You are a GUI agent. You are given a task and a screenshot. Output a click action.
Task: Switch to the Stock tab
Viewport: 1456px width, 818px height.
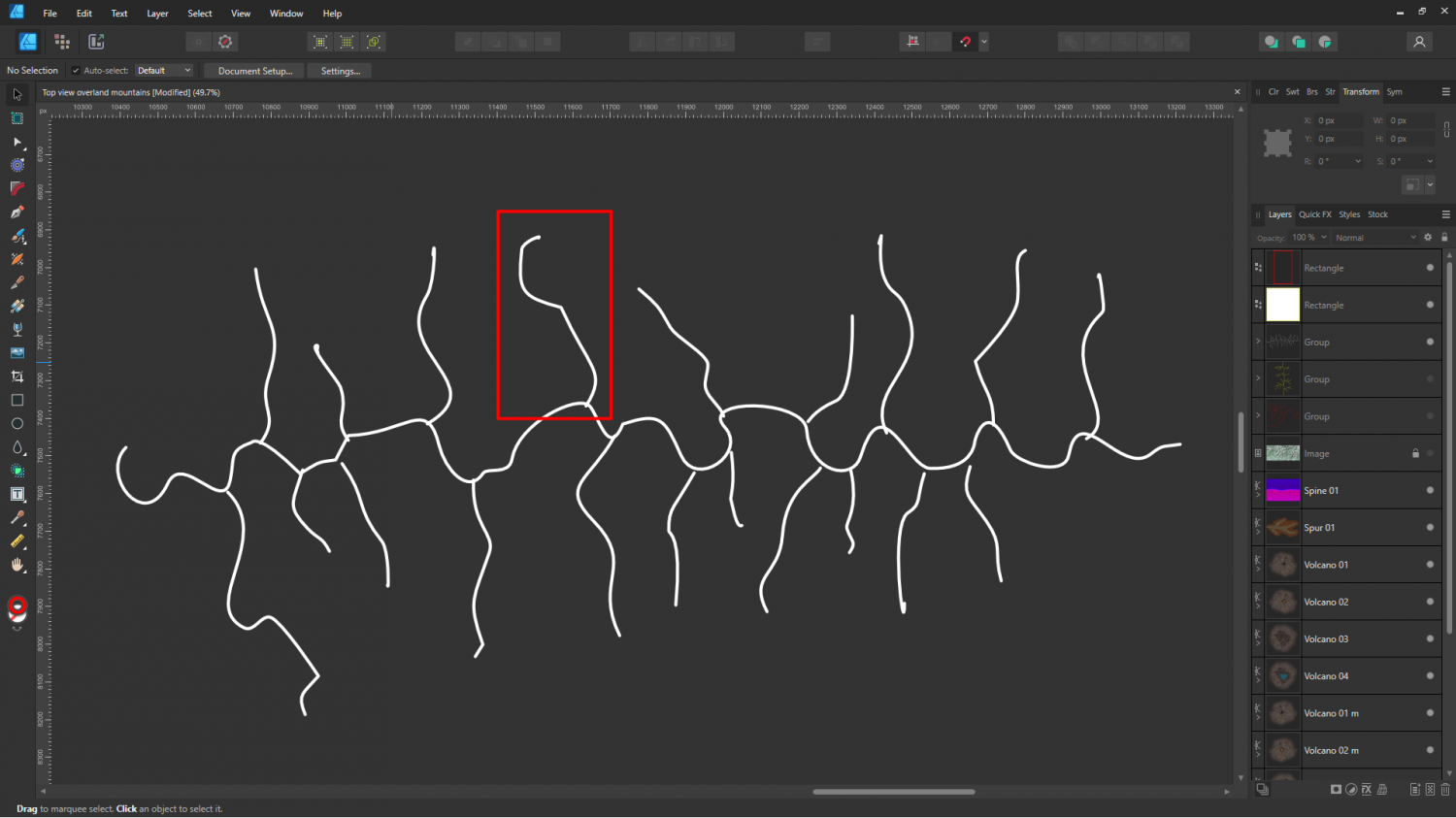pos(1378,214)
